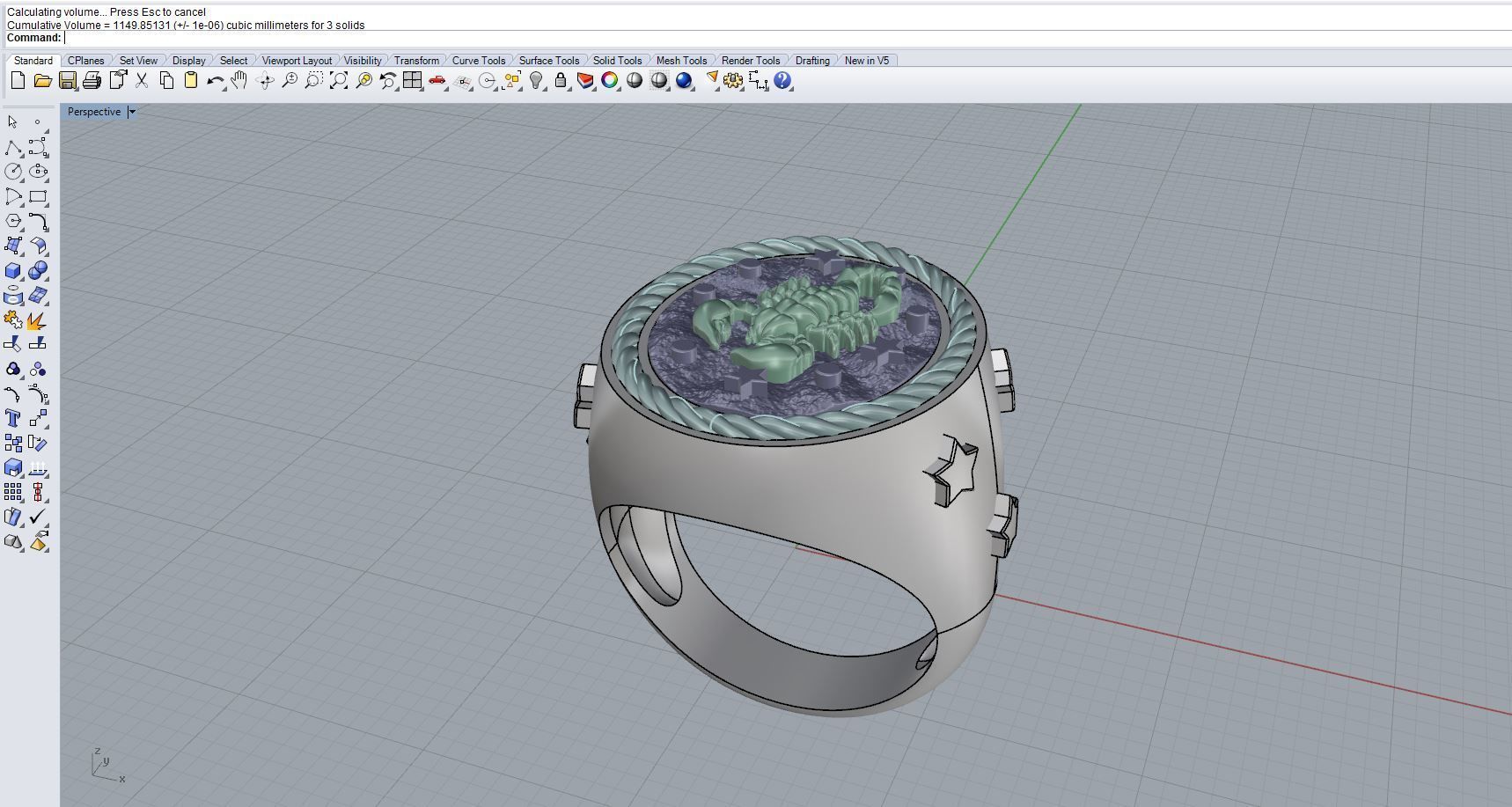Select the Rotate View tool

264,81
